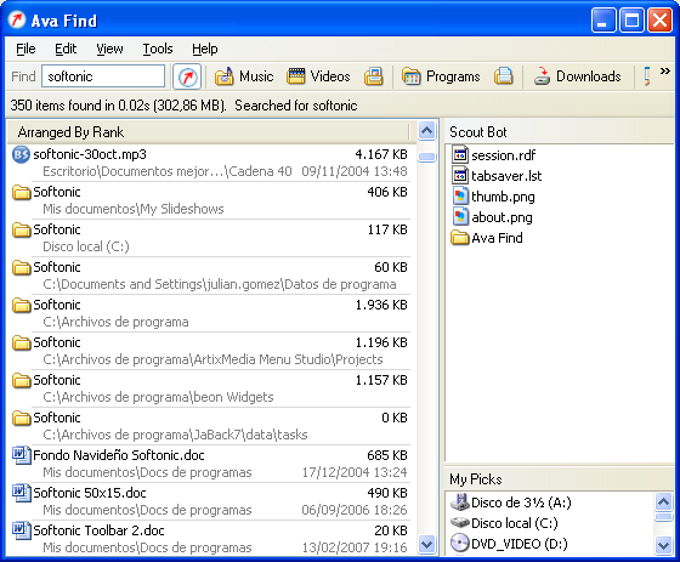Click the Find search input field

tap(103, 76)
